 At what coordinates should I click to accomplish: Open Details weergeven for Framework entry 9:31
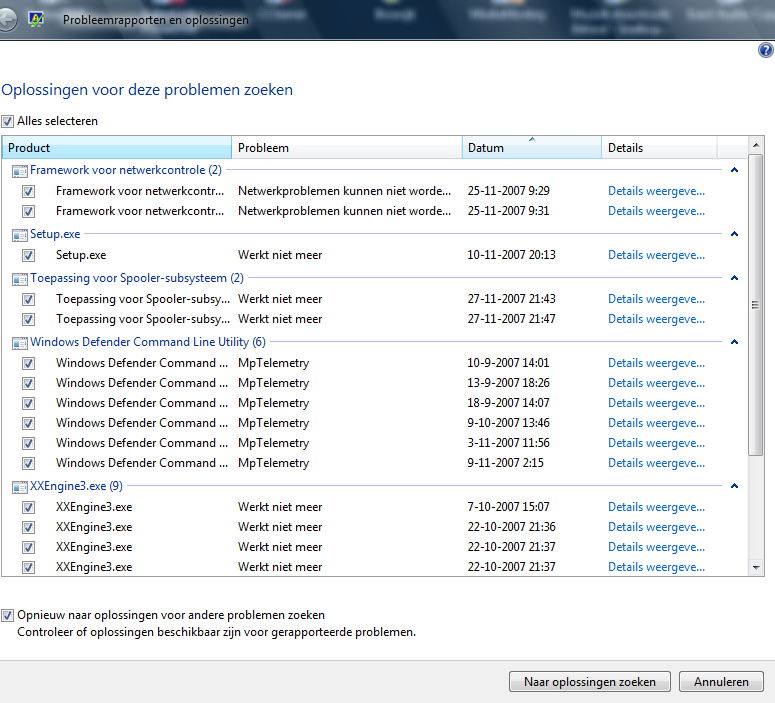[656, 211]
